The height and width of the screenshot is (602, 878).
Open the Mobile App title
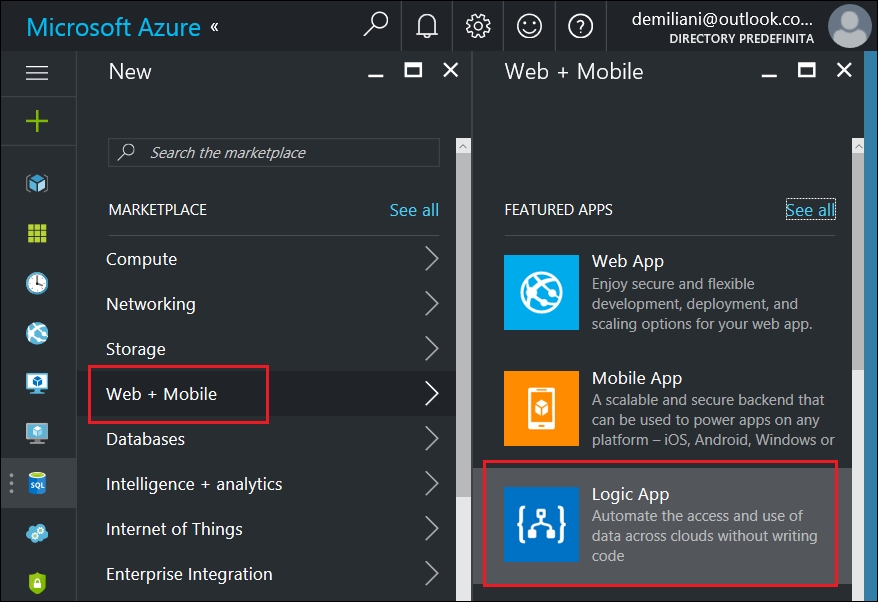[x=637, y=379]
